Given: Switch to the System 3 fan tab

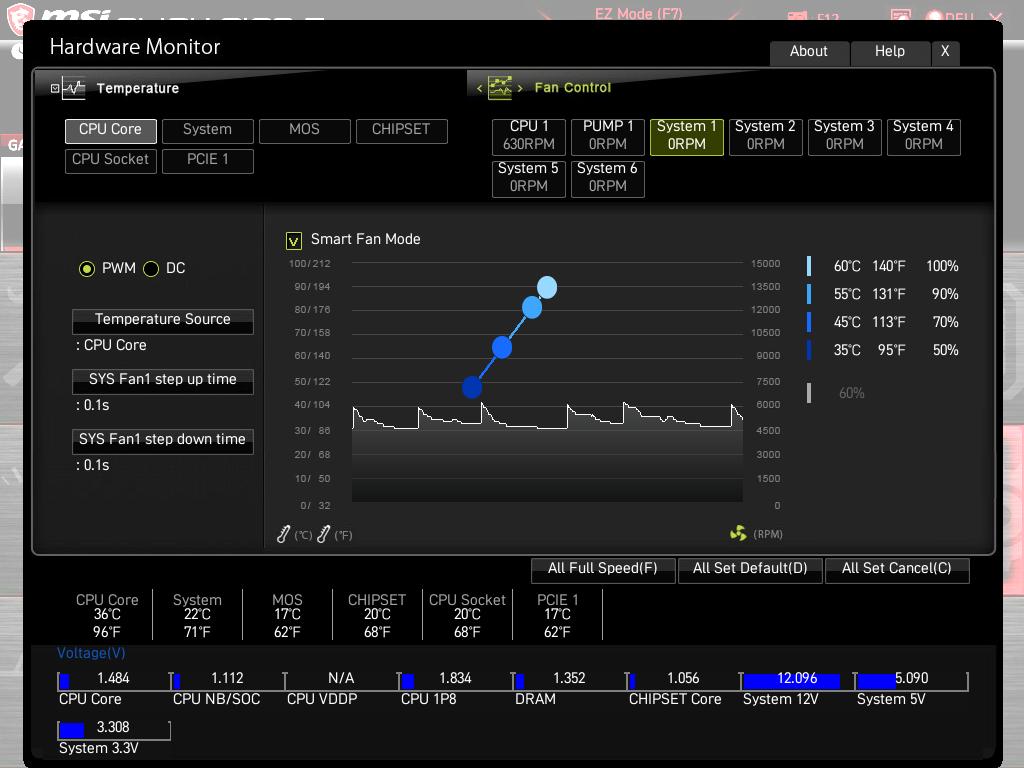Looking at the screenshot, I should (844, 136).
